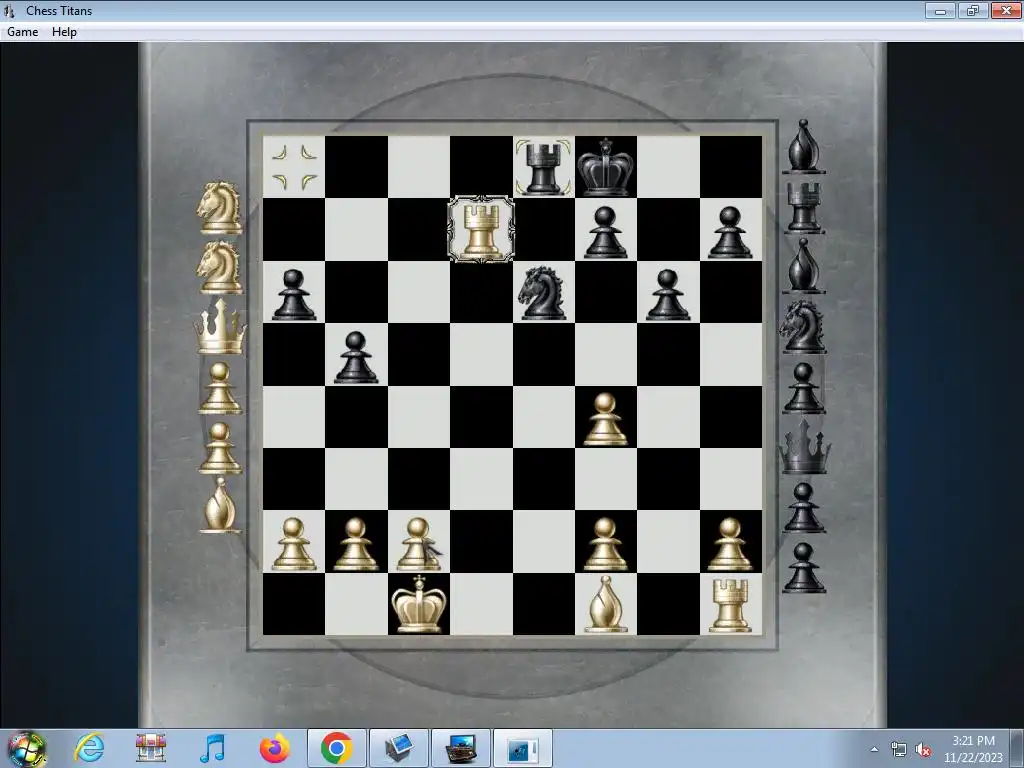Click the black rook on e8
The width and height of the screenshot is (1024, 768).
coord(543,167)
